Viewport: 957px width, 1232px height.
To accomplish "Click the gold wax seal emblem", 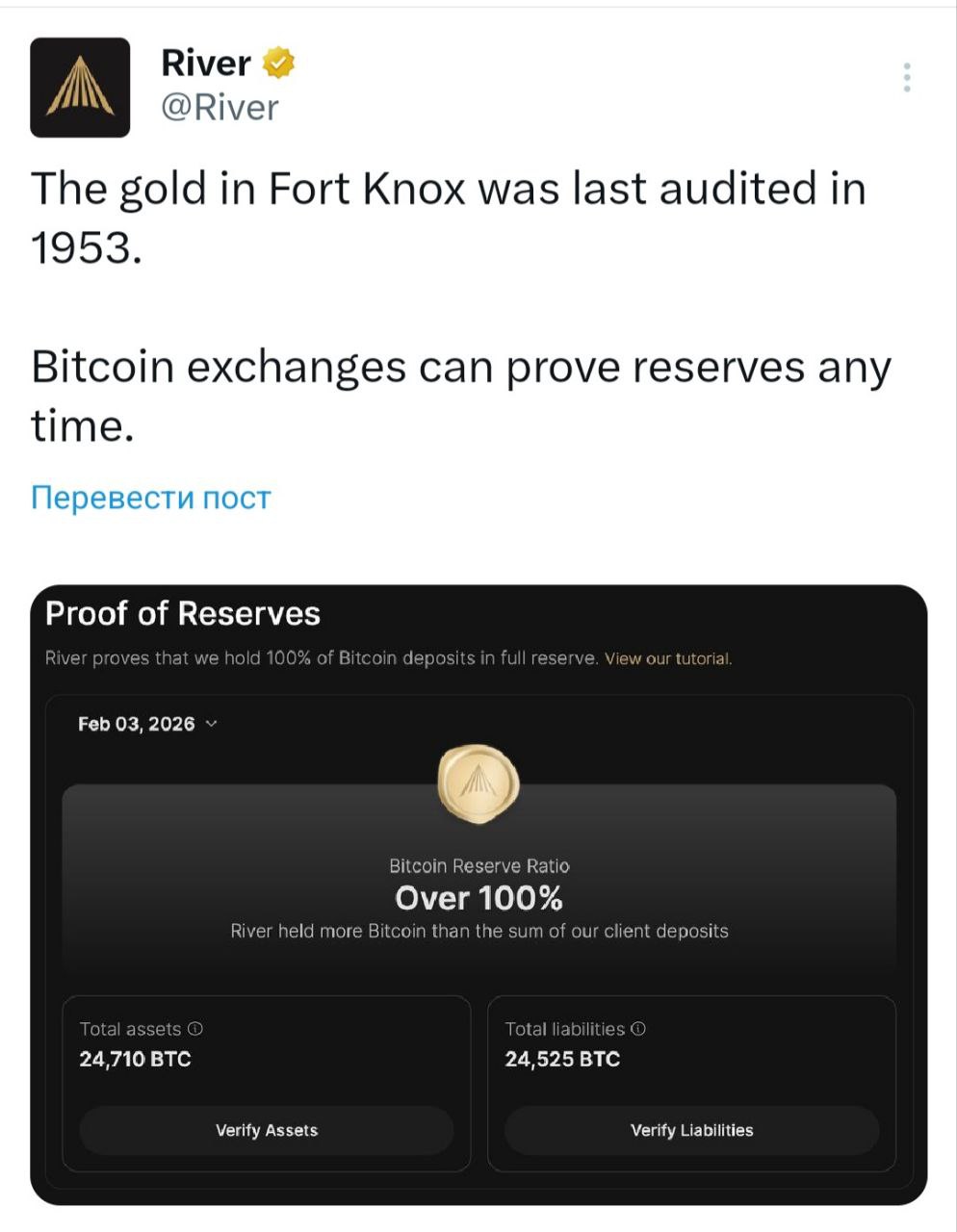I will point(478,786).
